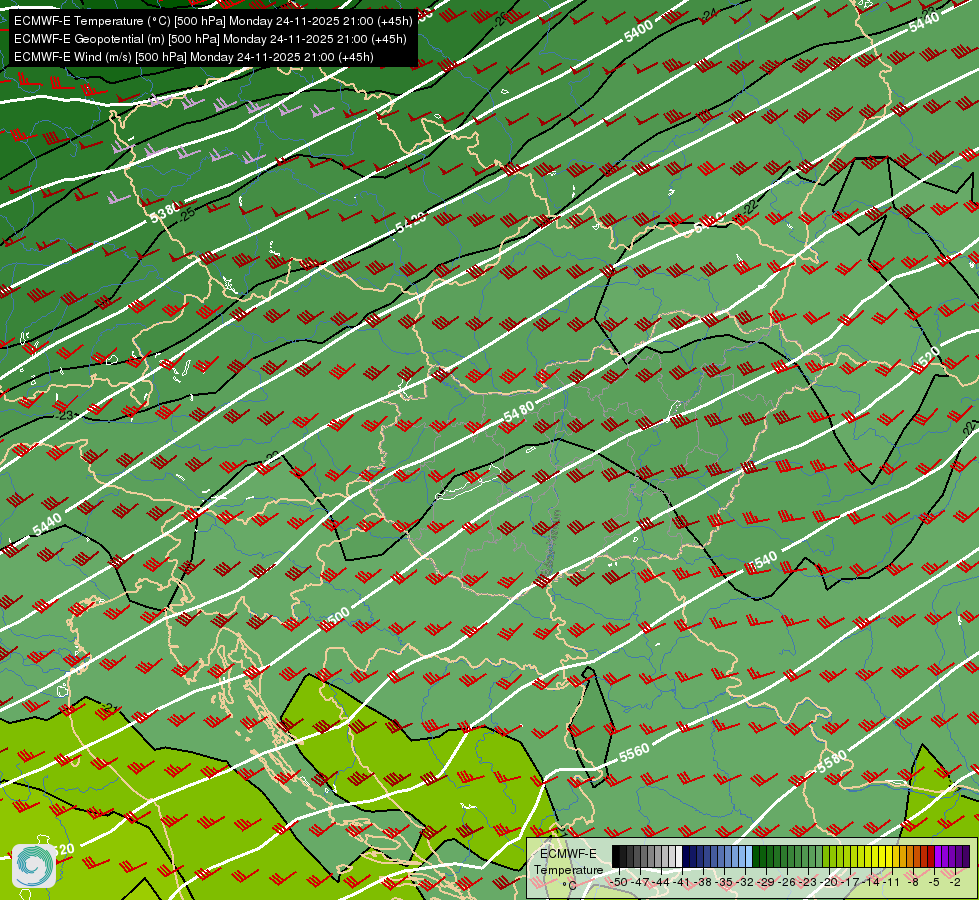979x900 pixels.
Task: Click the -17 tick value in legend
Action: coord(850,882)
